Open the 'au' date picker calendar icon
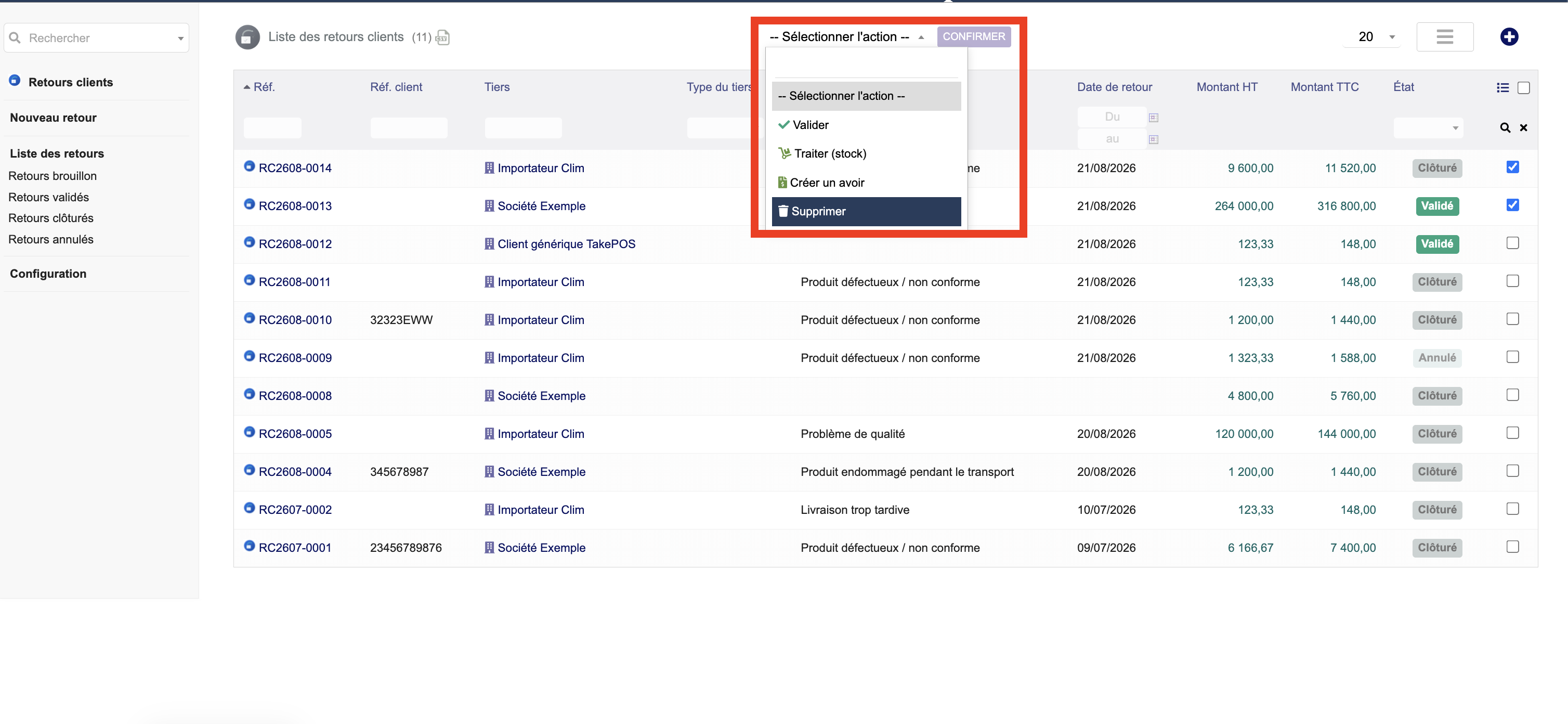This screenshot has width=1568, height=724. click(x=1154, y=139)
